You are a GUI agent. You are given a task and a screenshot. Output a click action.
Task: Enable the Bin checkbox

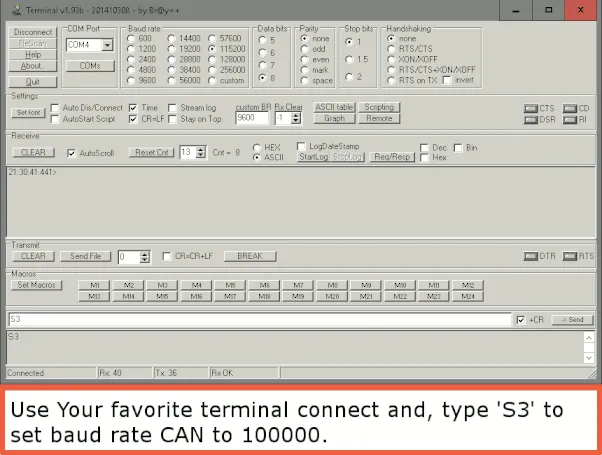coord(458,148)
